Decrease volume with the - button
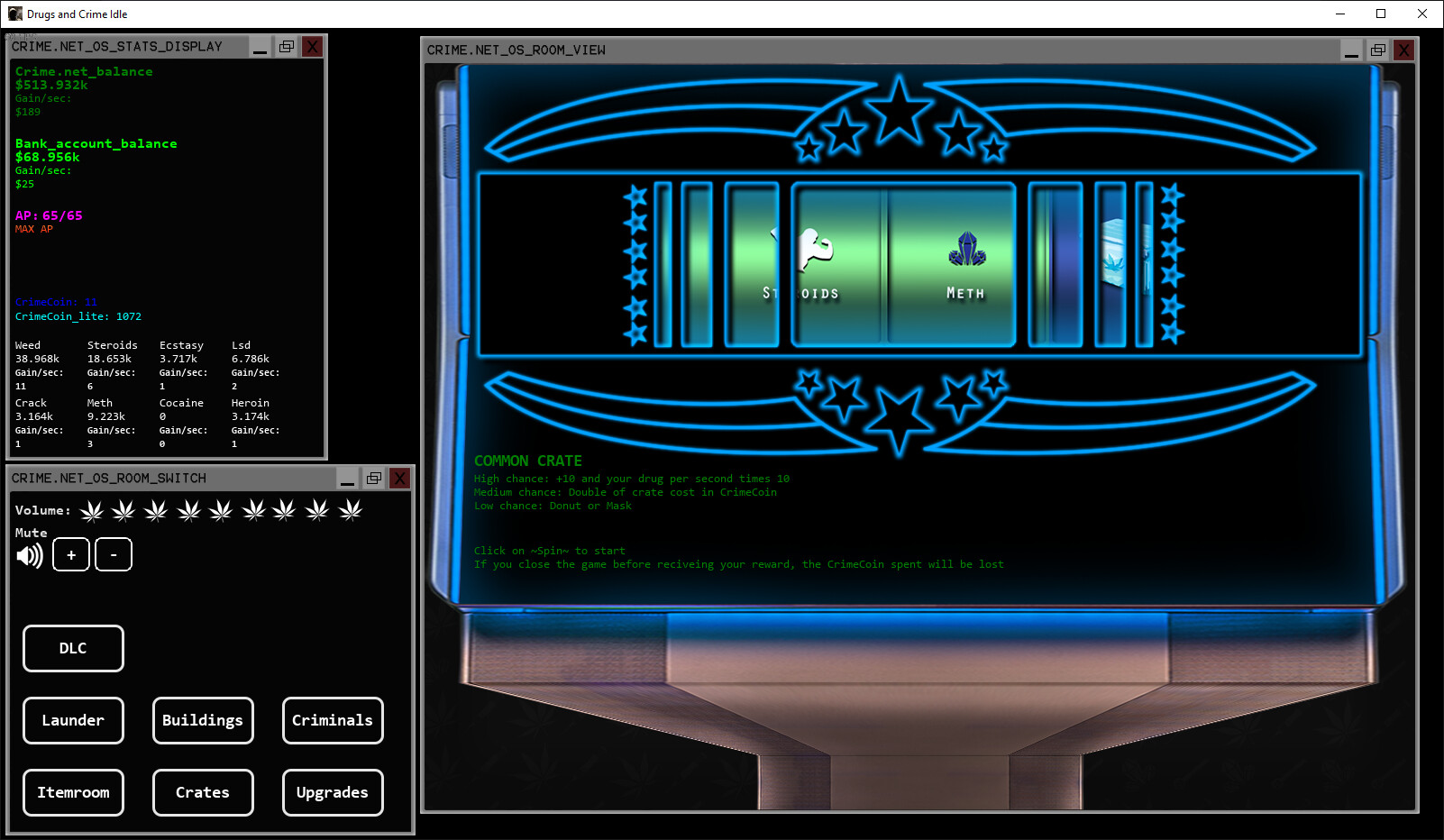This screenshot has height=840, width=1444. pyautogui.click(x=113, y=554)
